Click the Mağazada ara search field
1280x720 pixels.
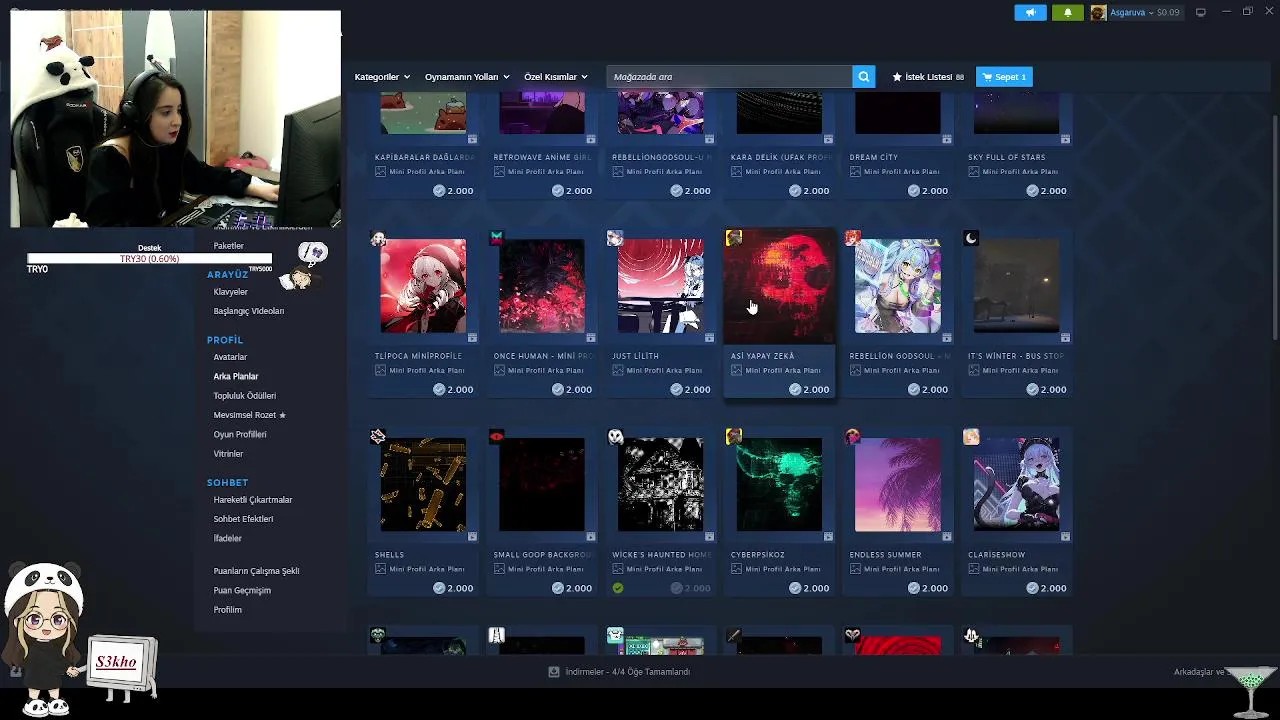coord(729,77)
